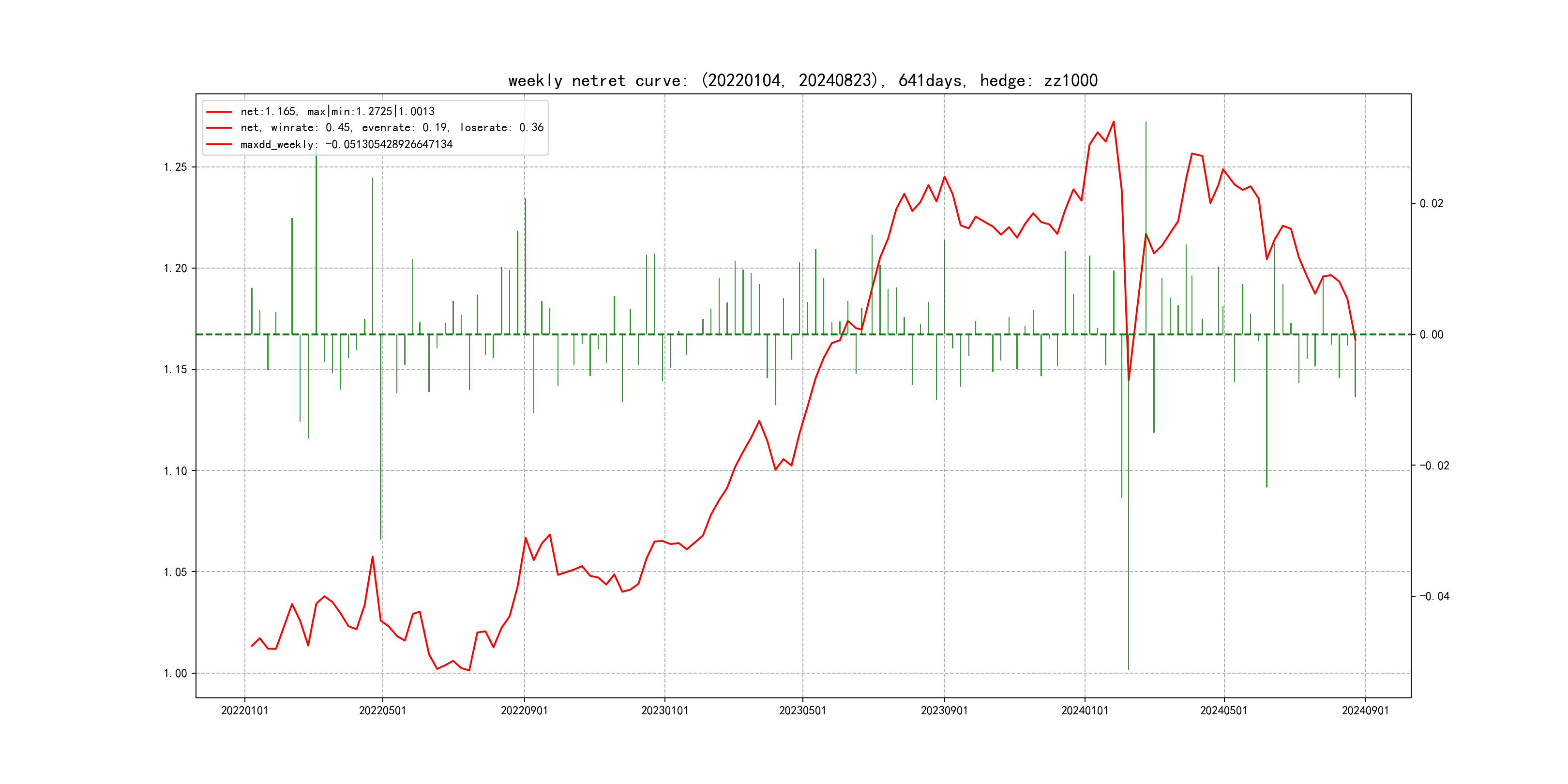Select the 20230101 x-axis date label
This screenshot has height=784, width=1568.
[x=664, y=711]
